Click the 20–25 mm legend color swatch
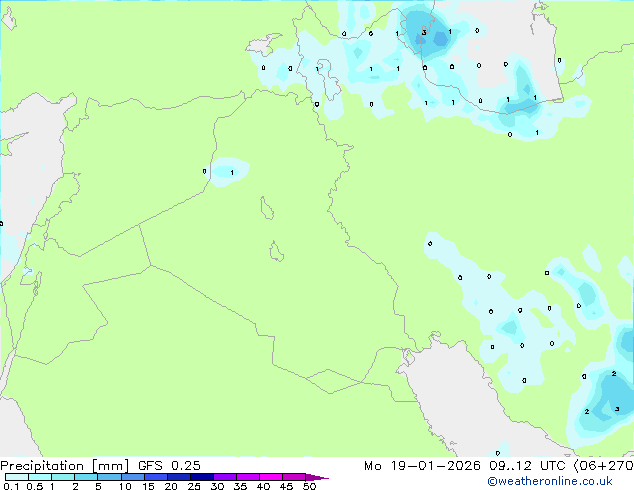Screen dimensions: 634x490 click(x=178, y=477)
